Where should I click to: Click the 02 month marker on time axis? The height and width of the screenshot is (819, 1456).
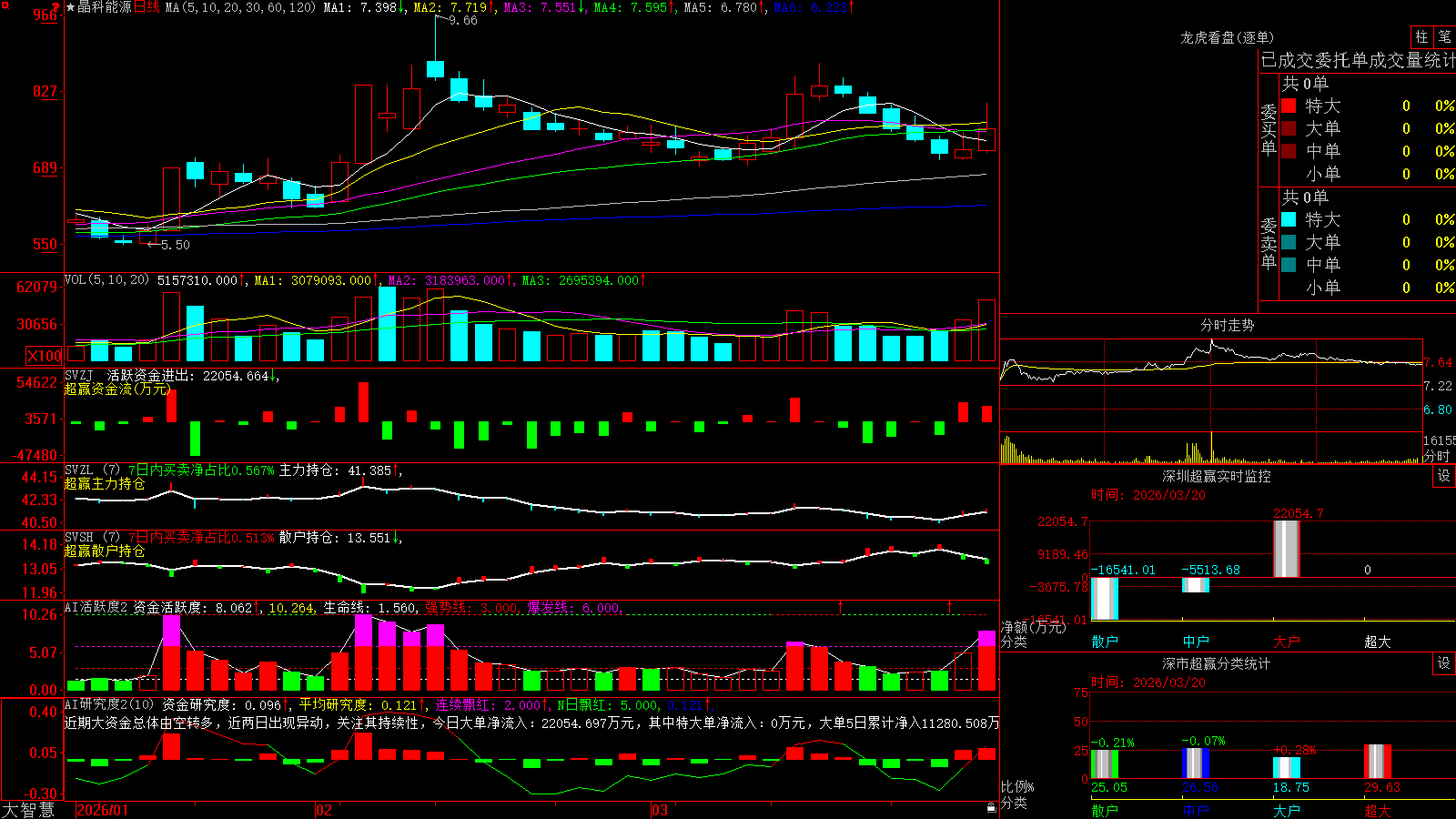coord(324,810)
